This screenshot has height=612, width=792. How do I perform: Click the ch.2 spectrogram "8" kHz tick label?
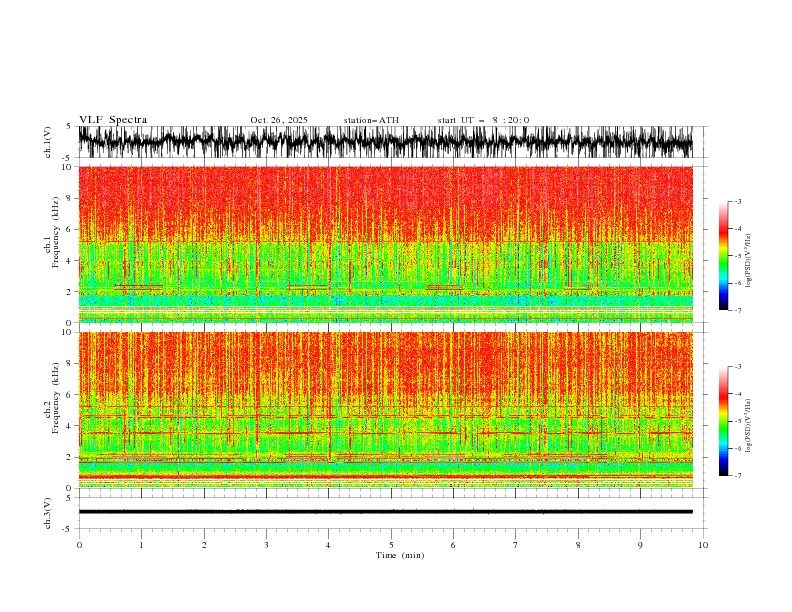(70, 364)
